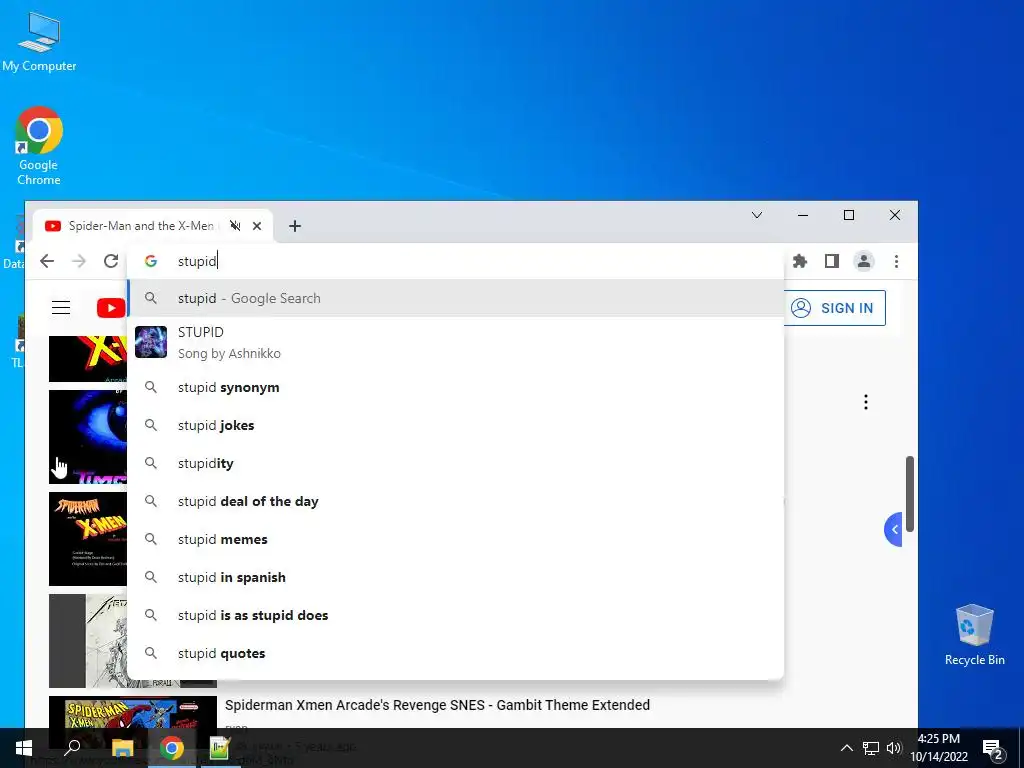The height and width of the screenshot is (768, 1024).
Task: Choose 'stupid - Google Search' suggestion
Action: 456,298
